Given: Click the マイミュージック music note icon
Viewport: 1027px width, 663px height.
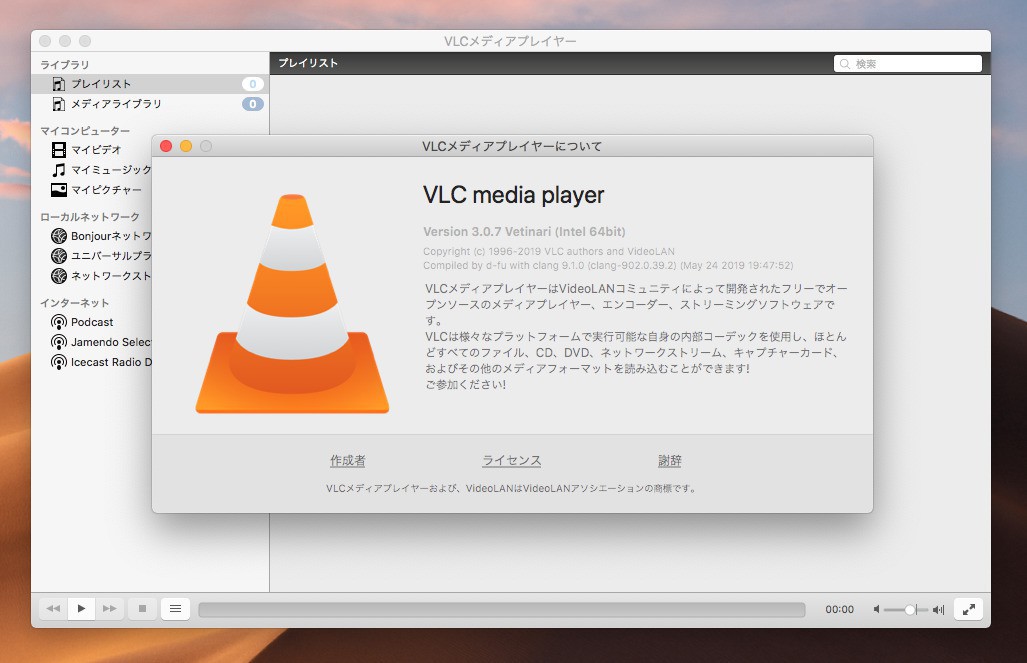Looking at the screenshot, I should click(59, 170).
